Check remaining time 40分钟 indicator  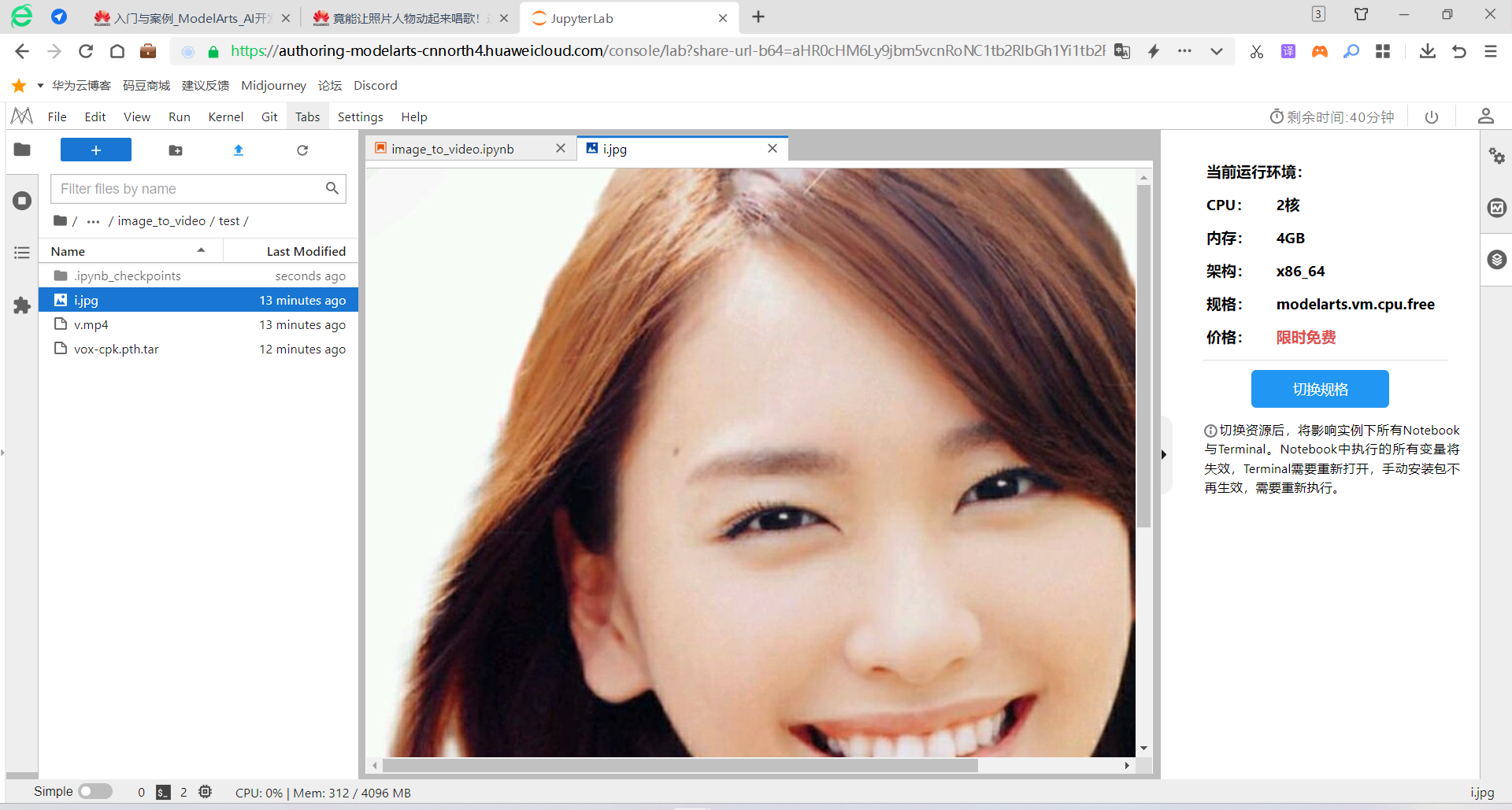tap(1332, 117)
